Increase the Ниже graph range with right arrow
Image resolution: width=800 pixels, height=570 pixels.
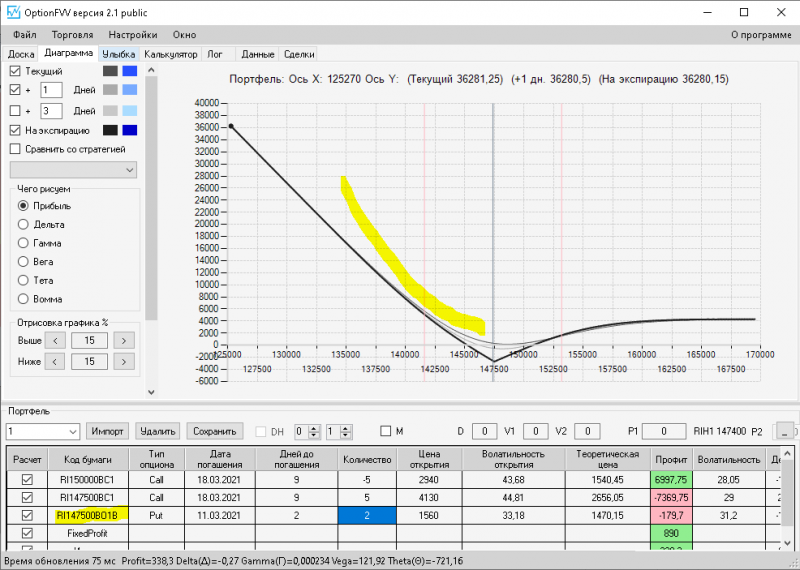click(124, 362)
